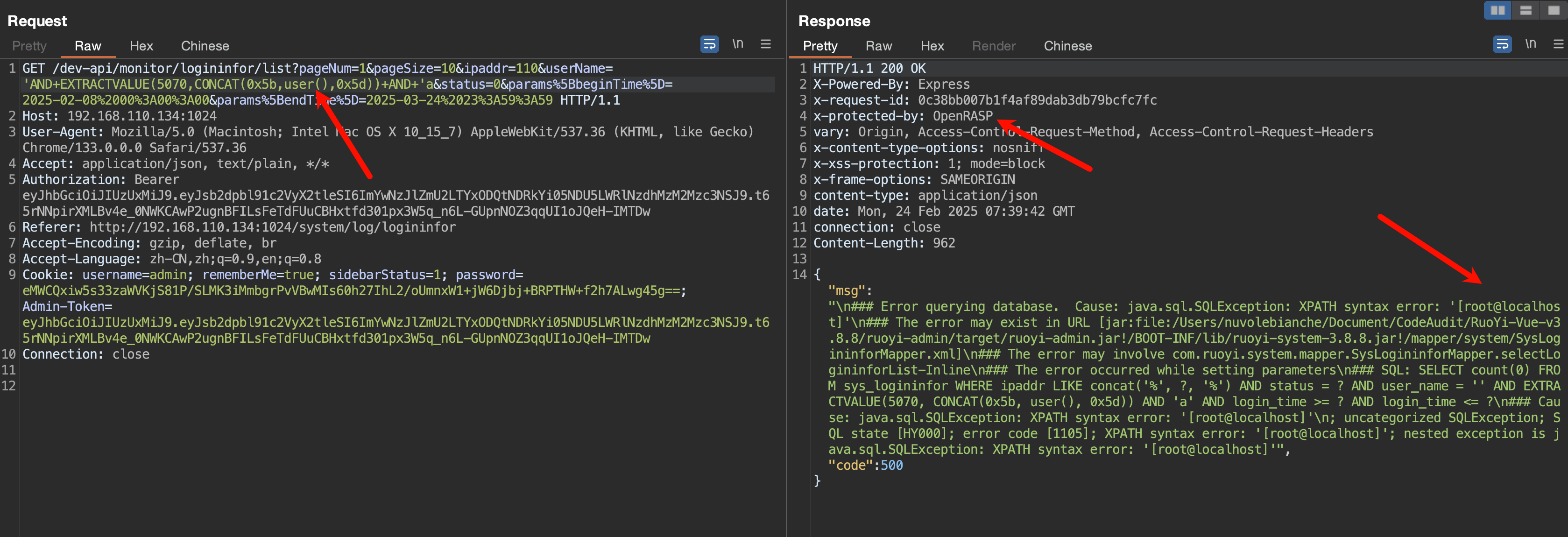Select the Response Raw tab
1568x537 pixels.
[878, 46]
